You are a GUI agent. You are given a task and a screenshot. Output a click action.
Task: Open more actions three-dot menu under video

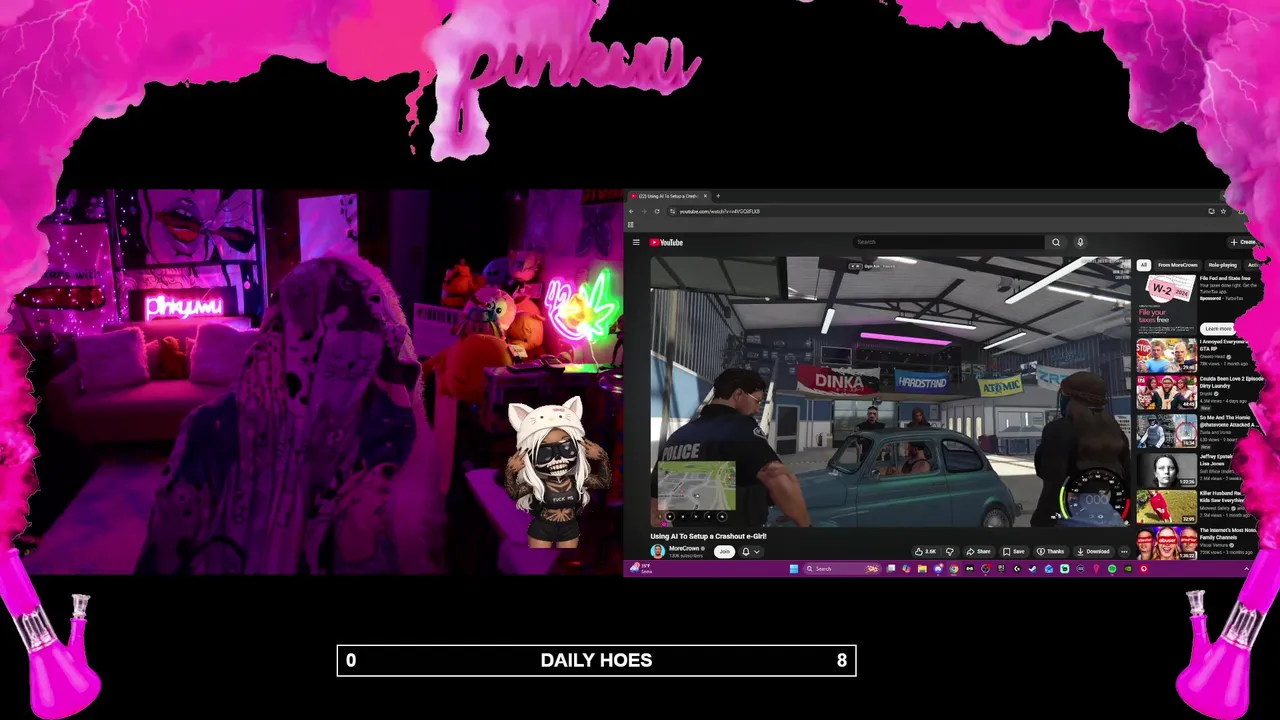(1124, 551)
